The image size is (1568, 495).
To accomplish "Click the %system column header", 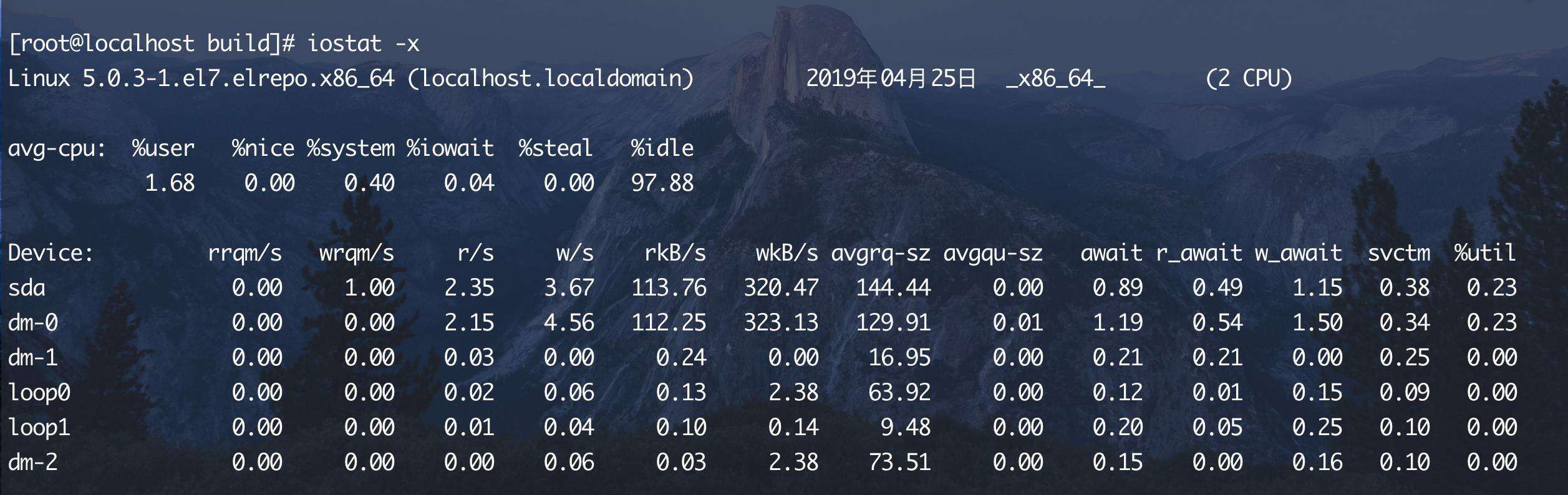I will click(x=351, y=150).
